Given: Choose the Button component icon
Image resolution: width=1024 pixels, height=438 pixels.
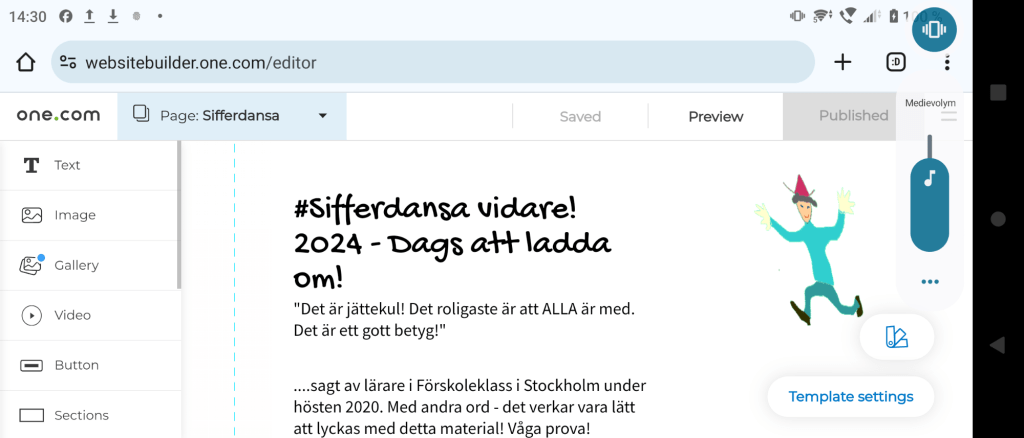Looking at the screenshot, I should tap(32, 365).
